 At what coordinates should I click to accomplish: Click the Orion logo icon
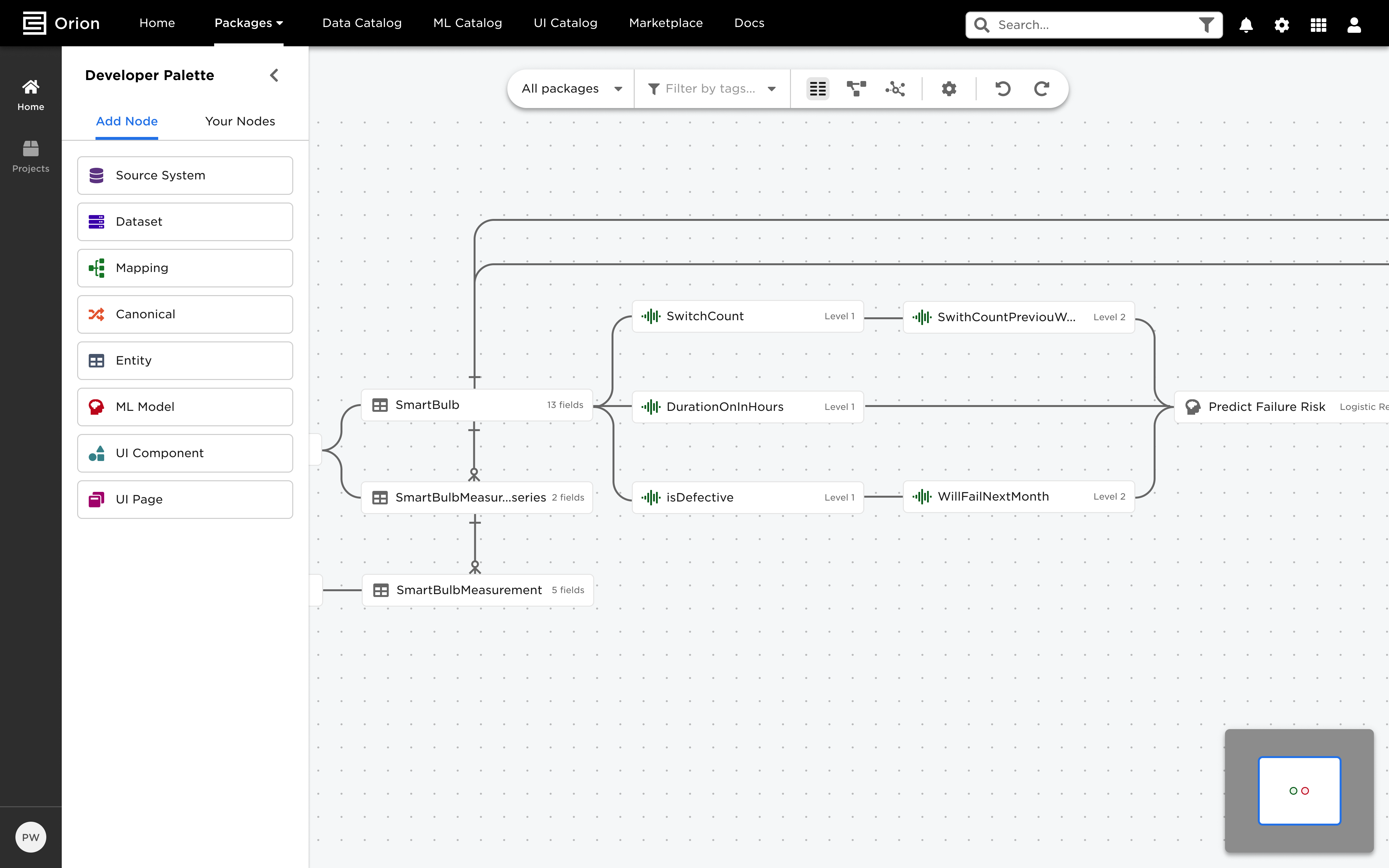[34, 23]
